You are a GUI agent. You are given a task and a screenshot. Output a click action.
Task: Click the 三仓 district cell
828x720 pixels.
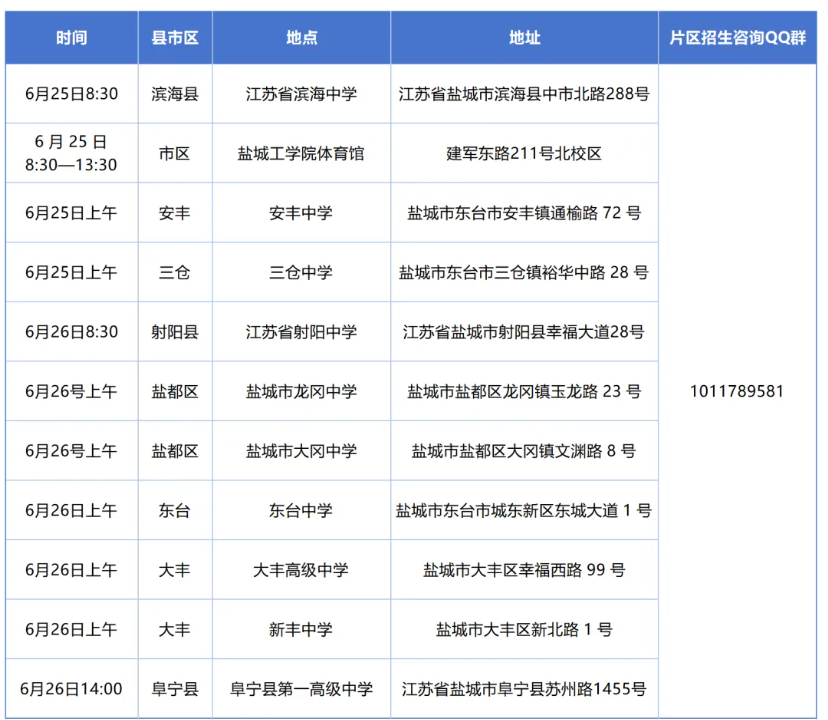pyautogui.click(x=175, y=273)
